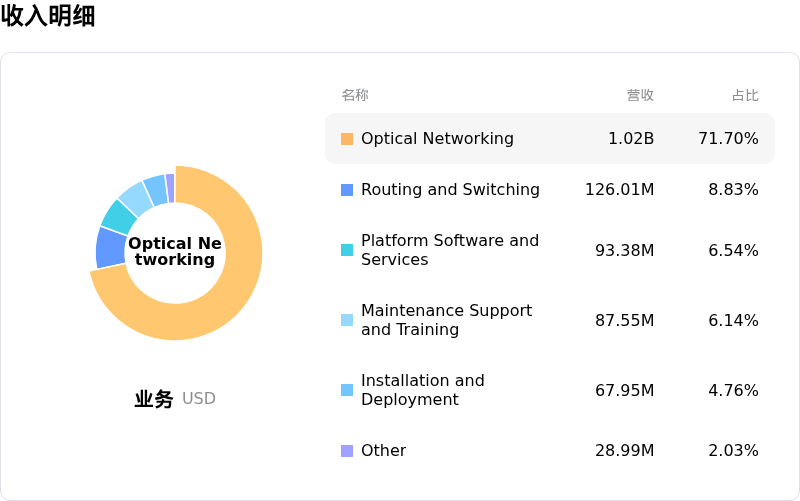Click the Other category label
This screenshot has width=800, height=501.
[x=383, y=450]
